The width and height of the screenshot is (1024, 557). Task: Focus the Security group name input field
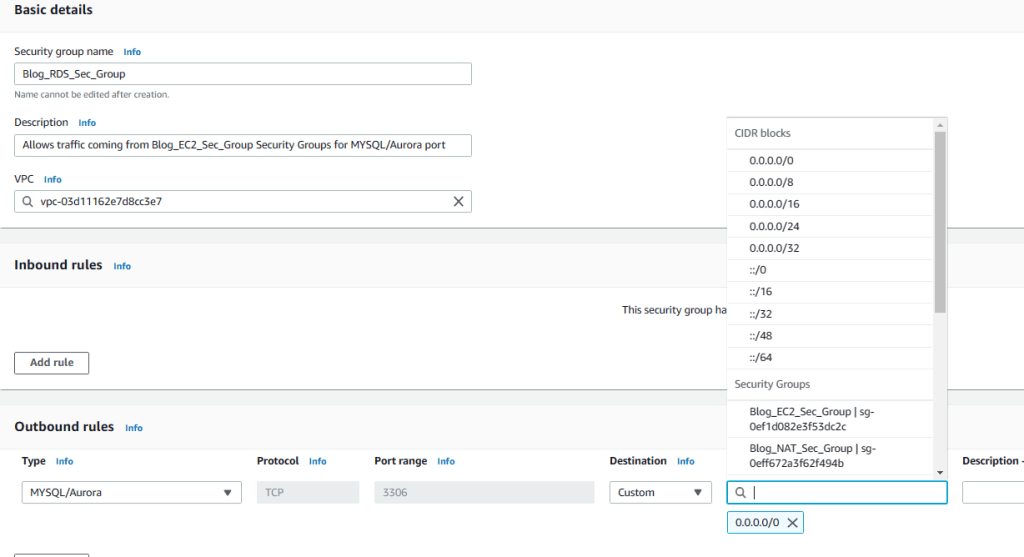click(242, 74)
